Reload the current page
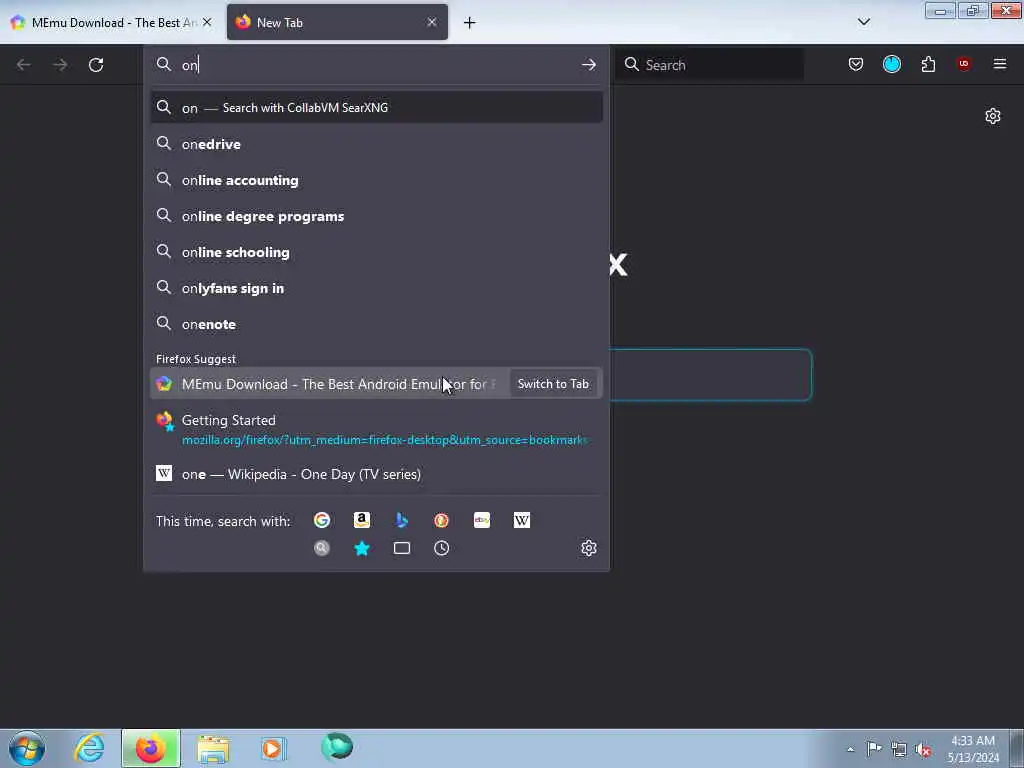 click(96, 65)
